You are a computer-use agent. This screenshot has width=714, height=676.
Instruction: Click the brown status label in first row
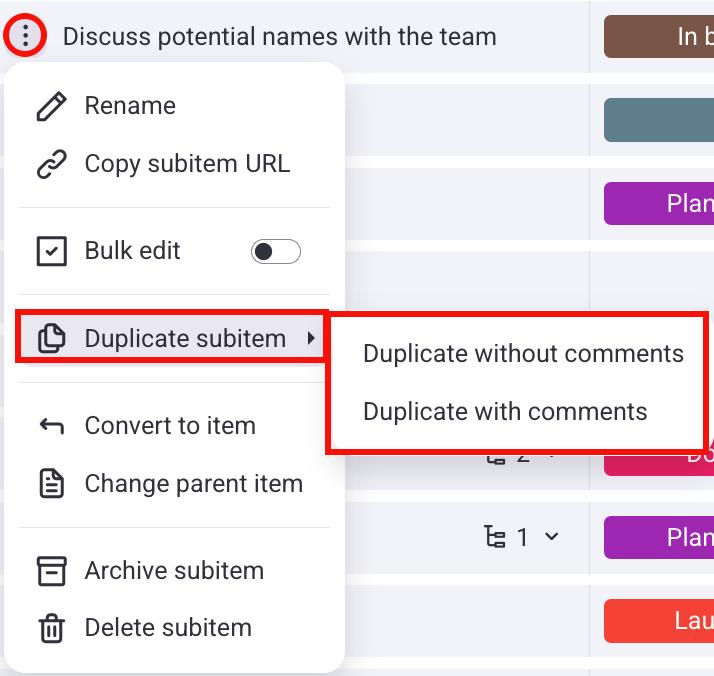(x=658, y=37)
